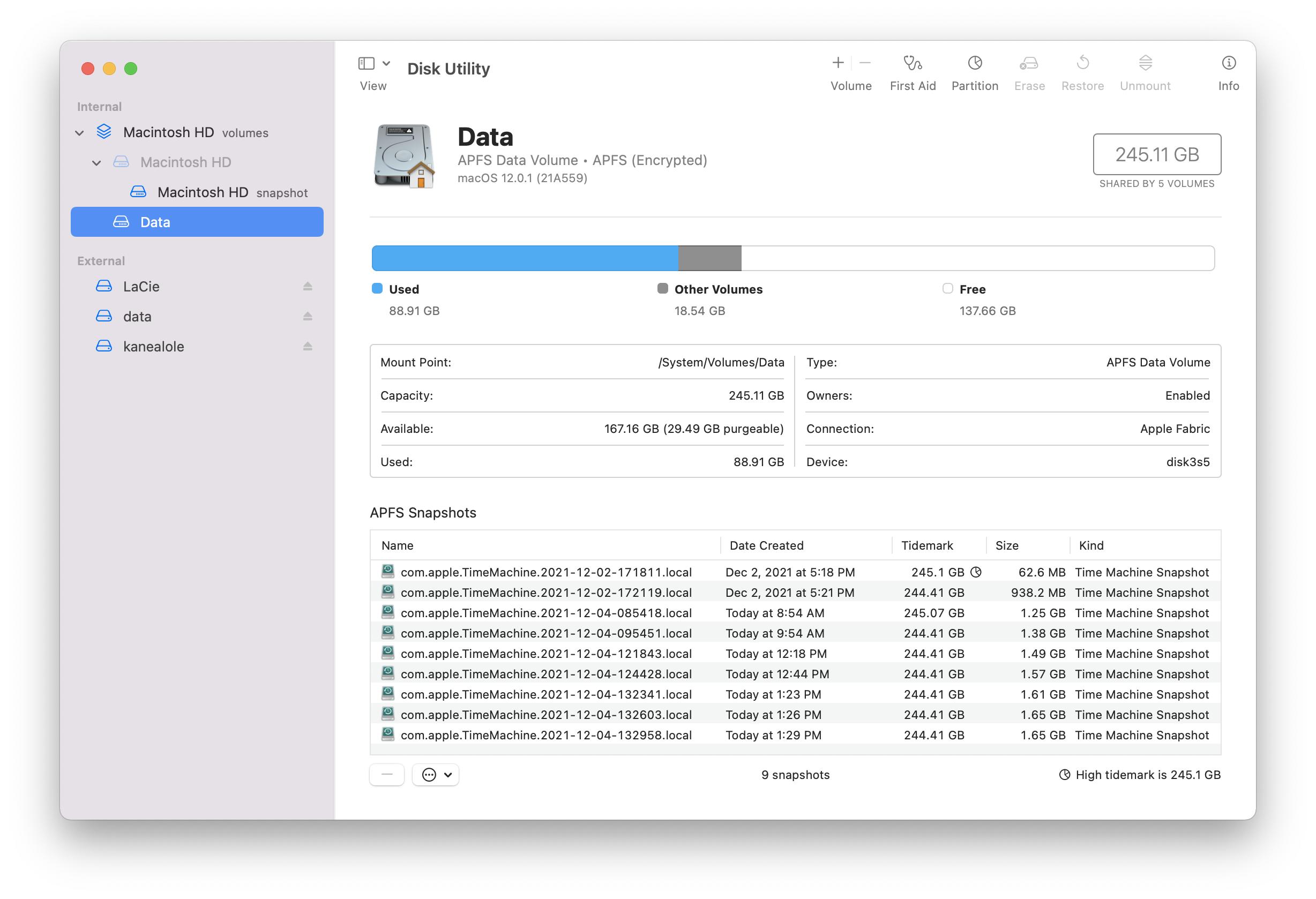The height and width of the screenshot is (899, 1316).
Task: Sort snapshots by Kind column
Action: click(1146, 546)
